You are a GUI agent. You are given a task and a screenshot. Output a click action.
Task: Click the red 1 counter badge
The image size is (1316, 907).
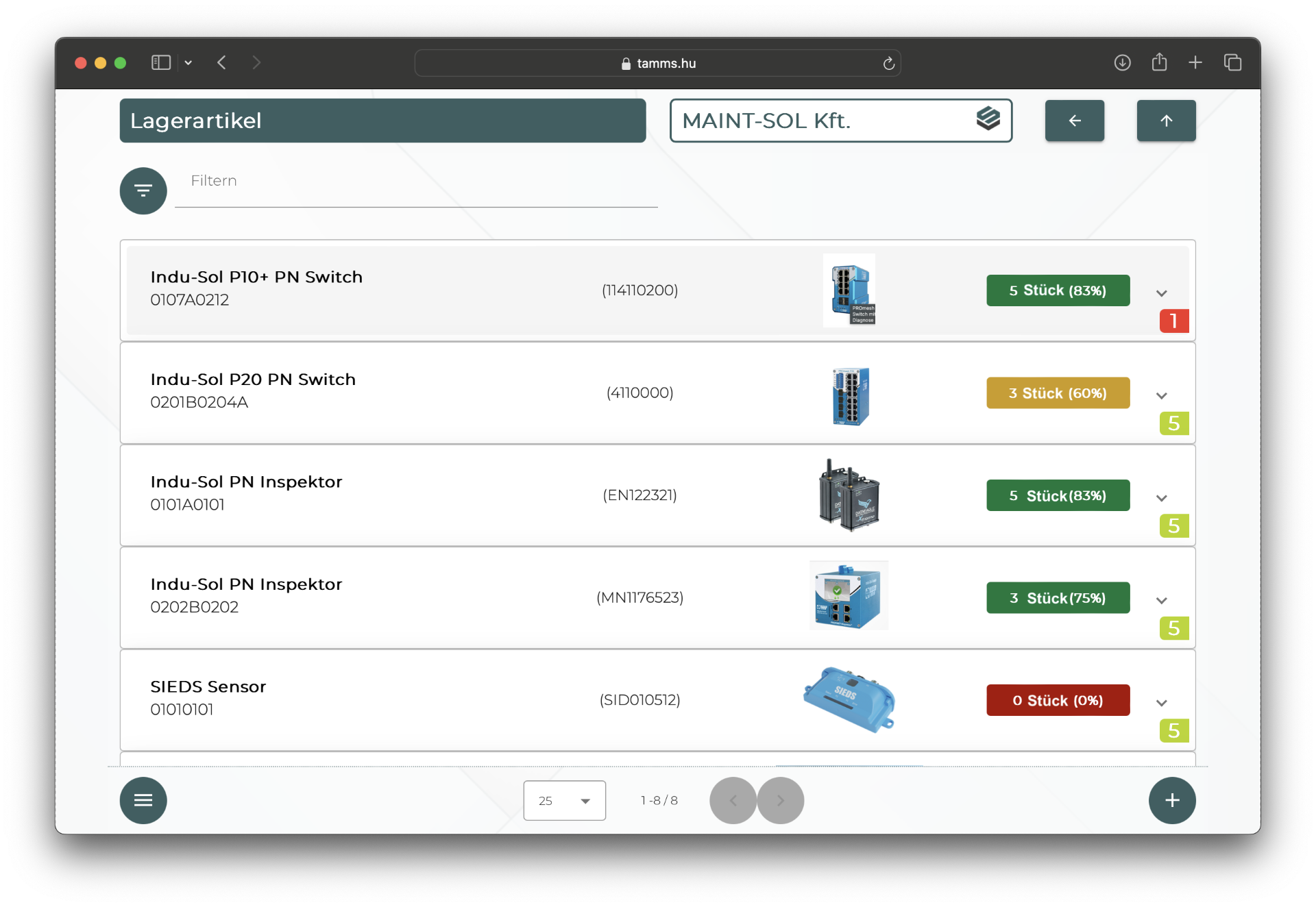pyautogui.click(x=1173, y=321)
